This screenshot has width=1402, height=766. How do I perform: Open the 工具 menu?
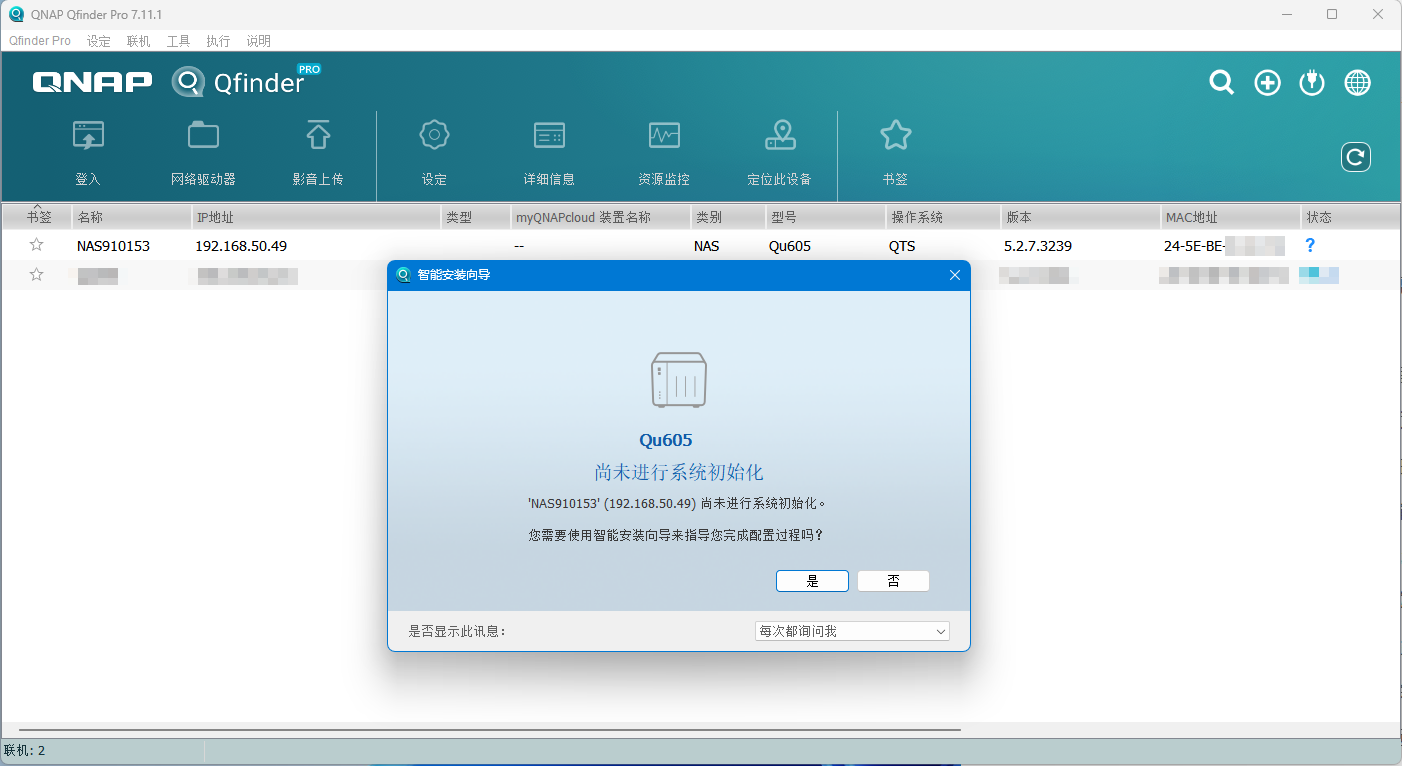(x=178, y=41)
